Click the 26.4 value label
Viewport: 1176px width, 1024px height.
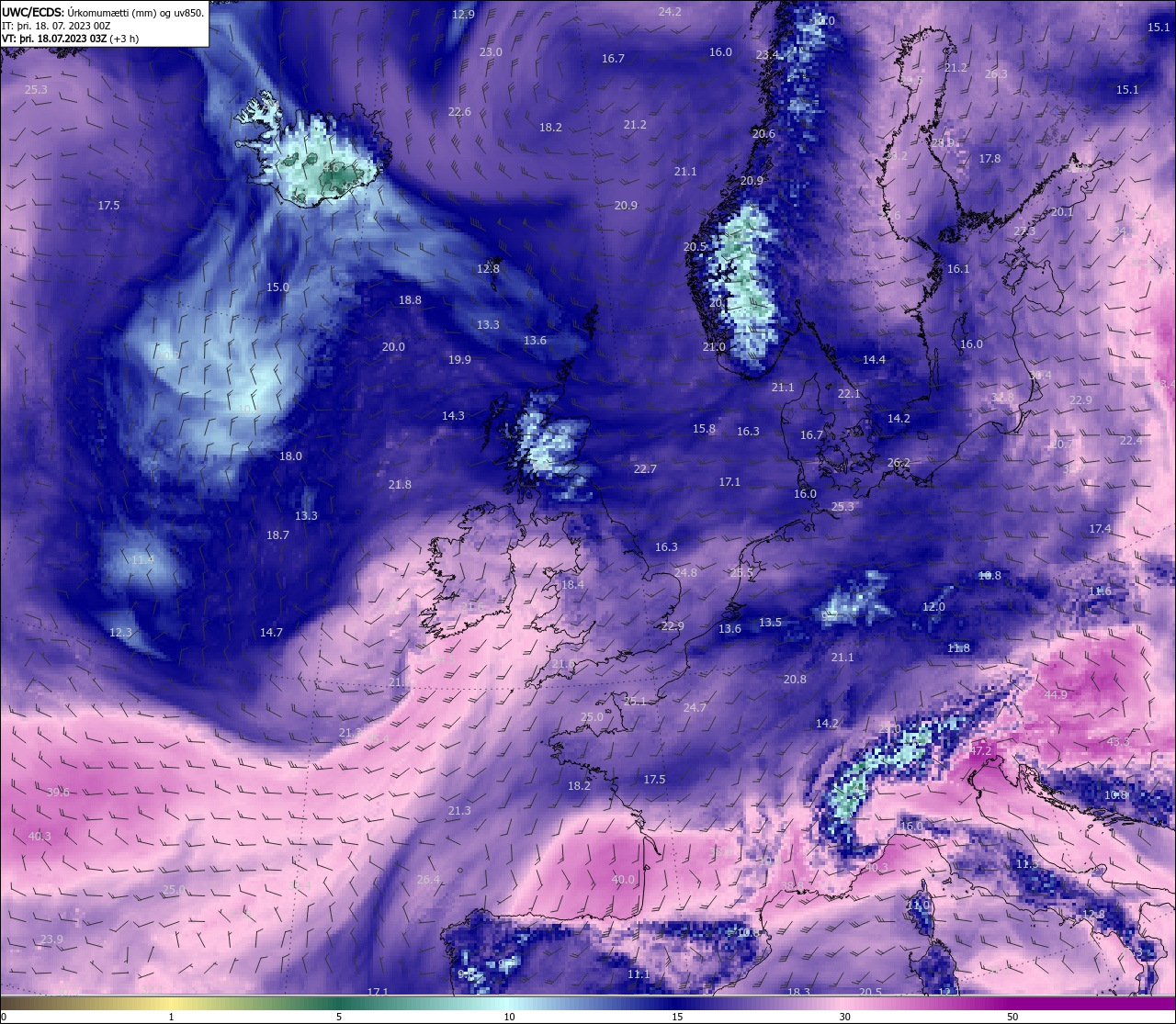coord(428,880)
